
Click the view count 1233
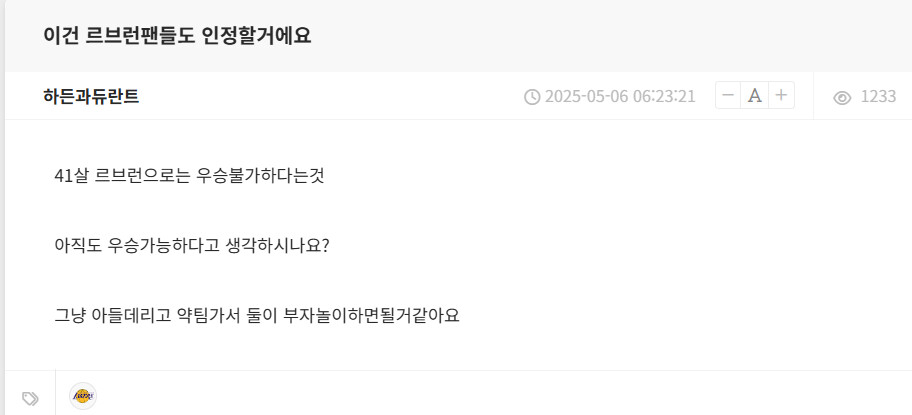(x=878, y=97)
